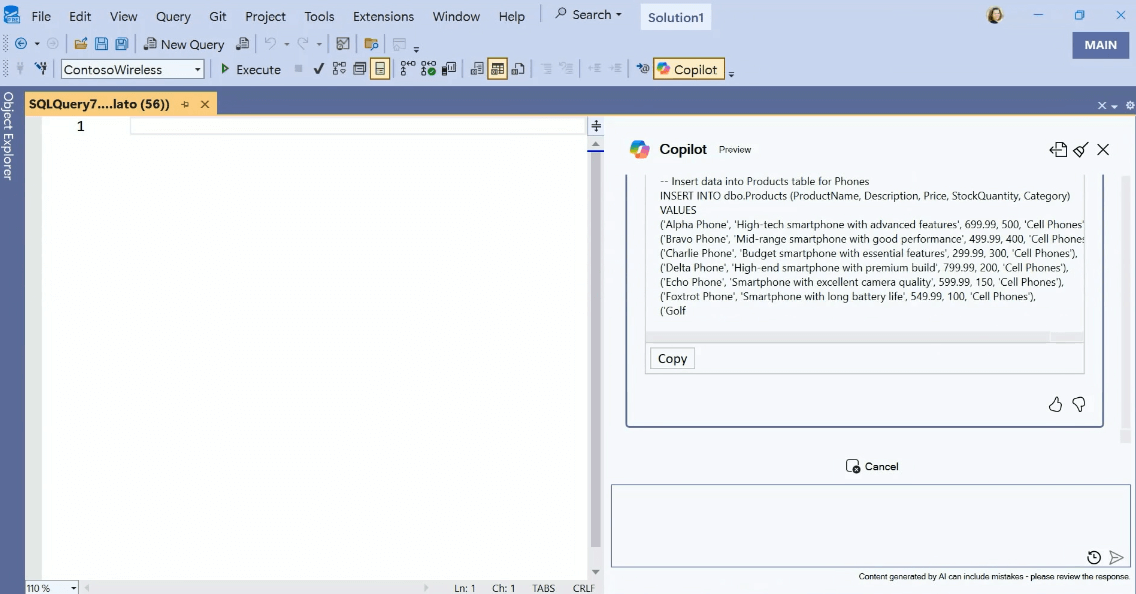Toggle the IntelliSense Enabled button
This screenshot has height=594, width=1136.
coord(380,69)
